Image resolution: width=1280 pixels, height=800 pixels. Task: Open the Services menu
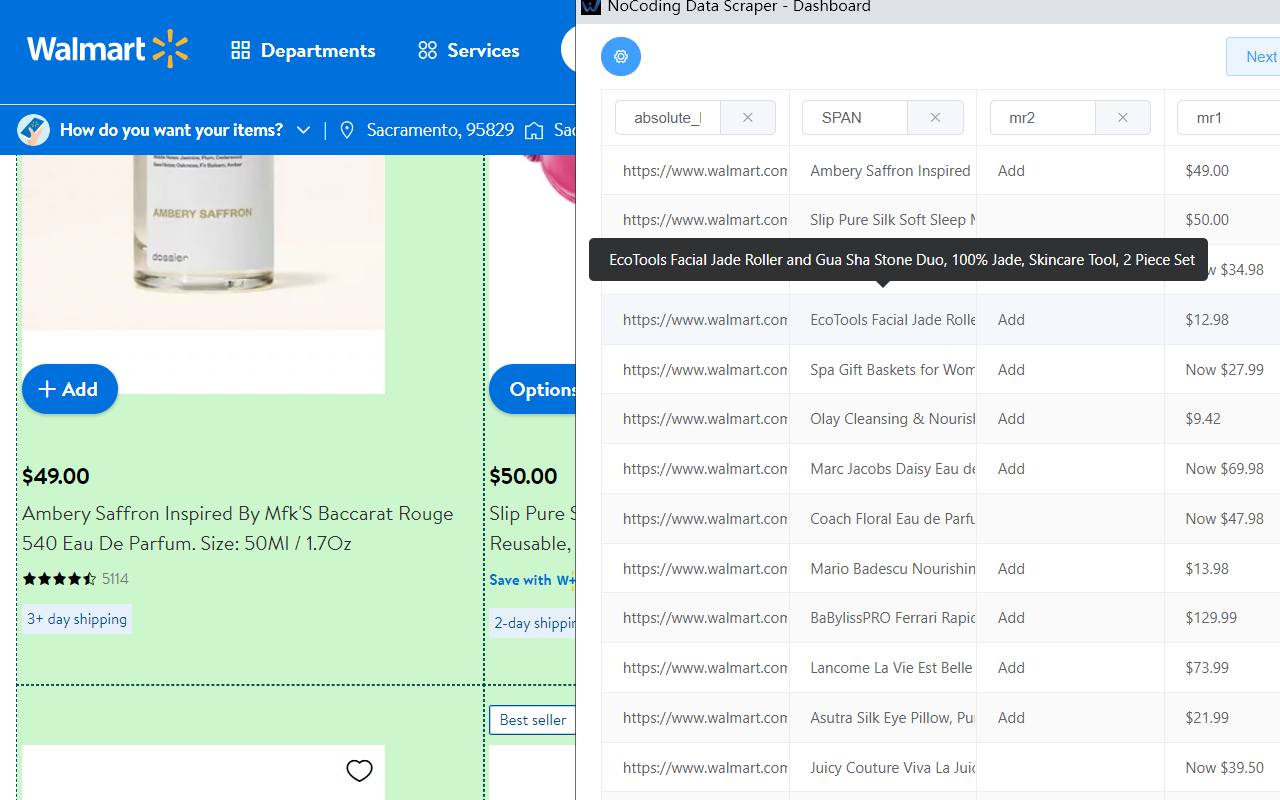(x=469, y=51)
